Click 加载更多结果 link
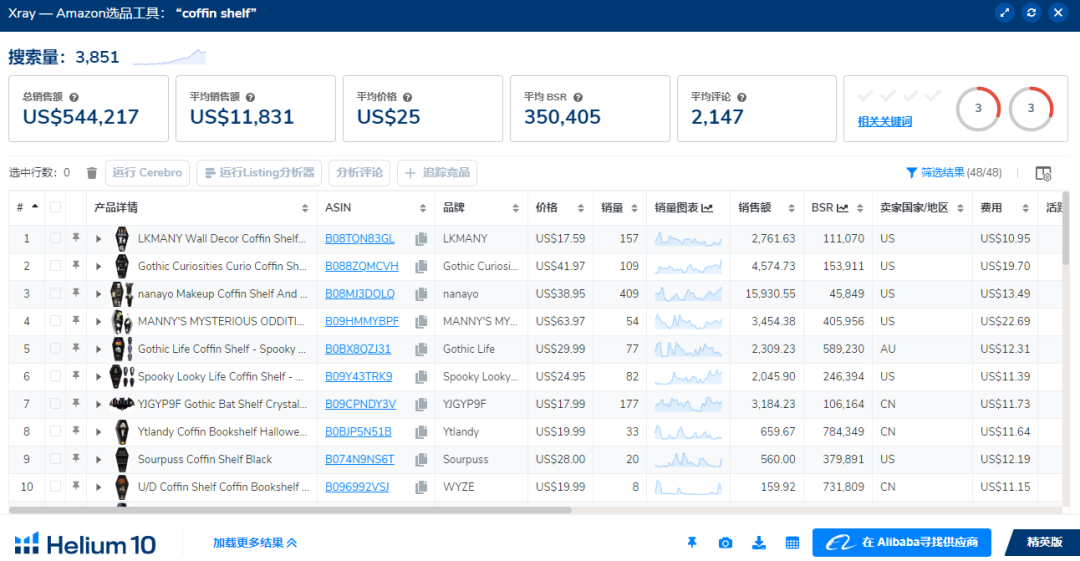Screen dimensions: 1080x561 click(255, 543)
